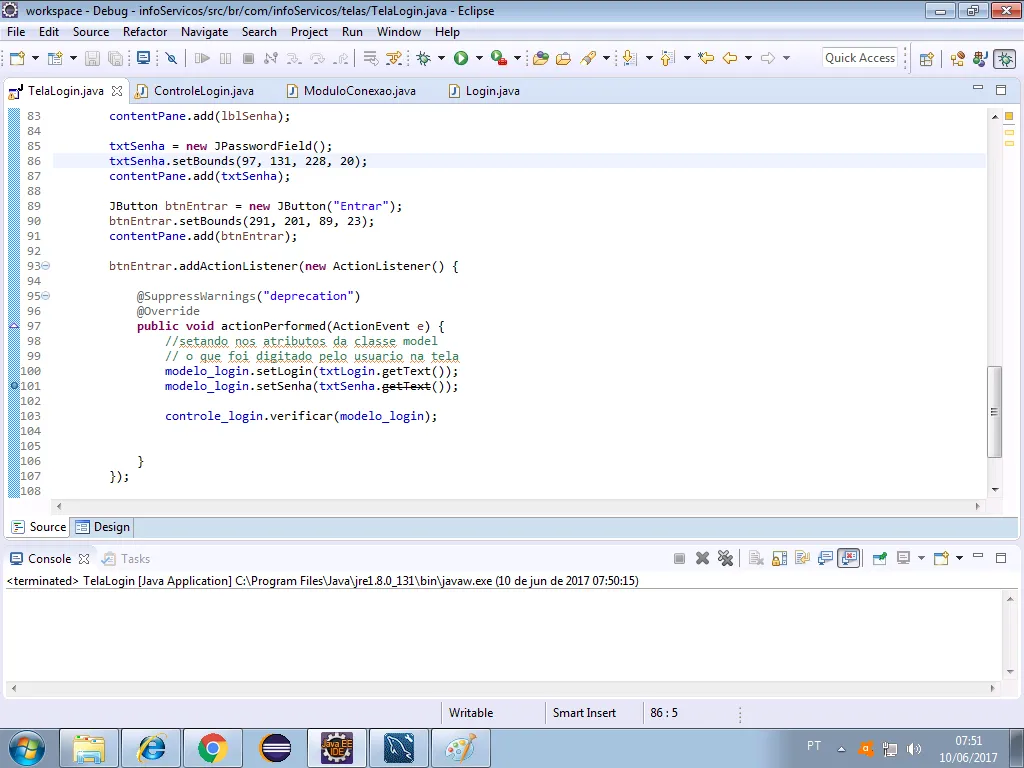The height and width of the screenshot is (768, 1024).
Task: Remove all terminated launches in Console
Action: (x=725, y=559)
